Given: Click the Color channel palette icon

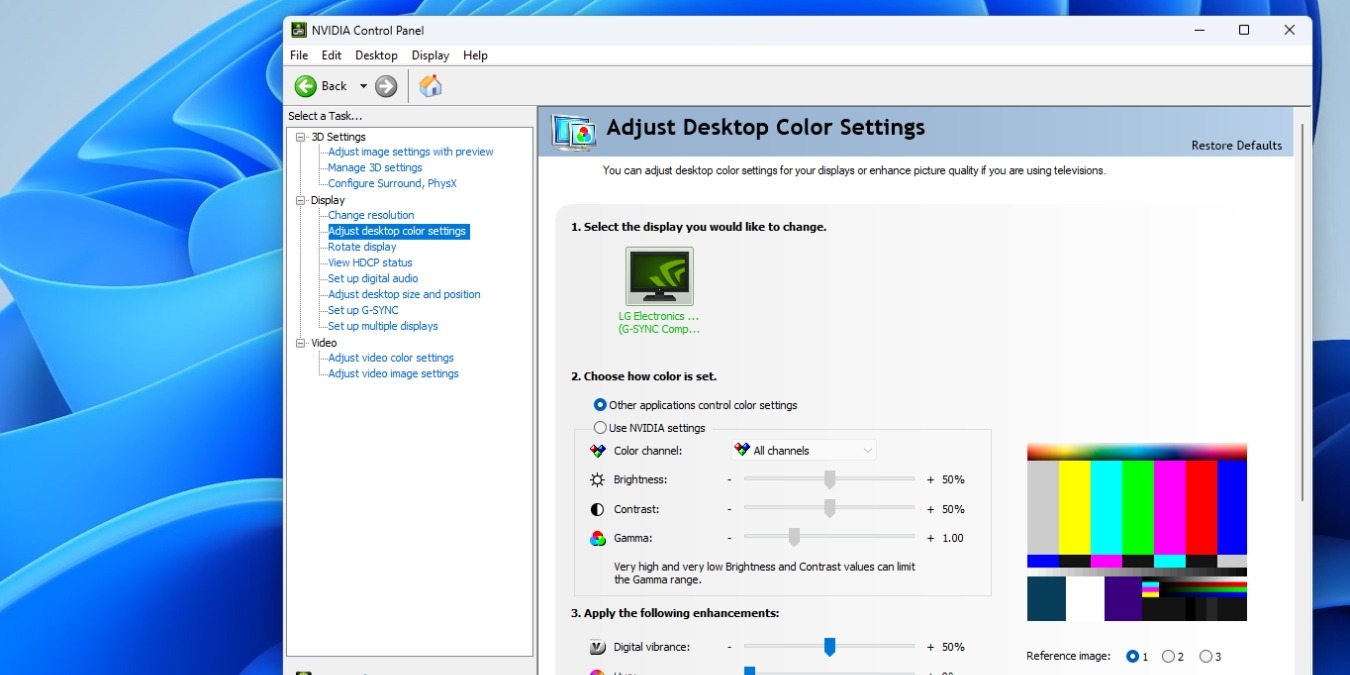Looking at the screenshot, I should pyautogui.click(x=597, y=450).
